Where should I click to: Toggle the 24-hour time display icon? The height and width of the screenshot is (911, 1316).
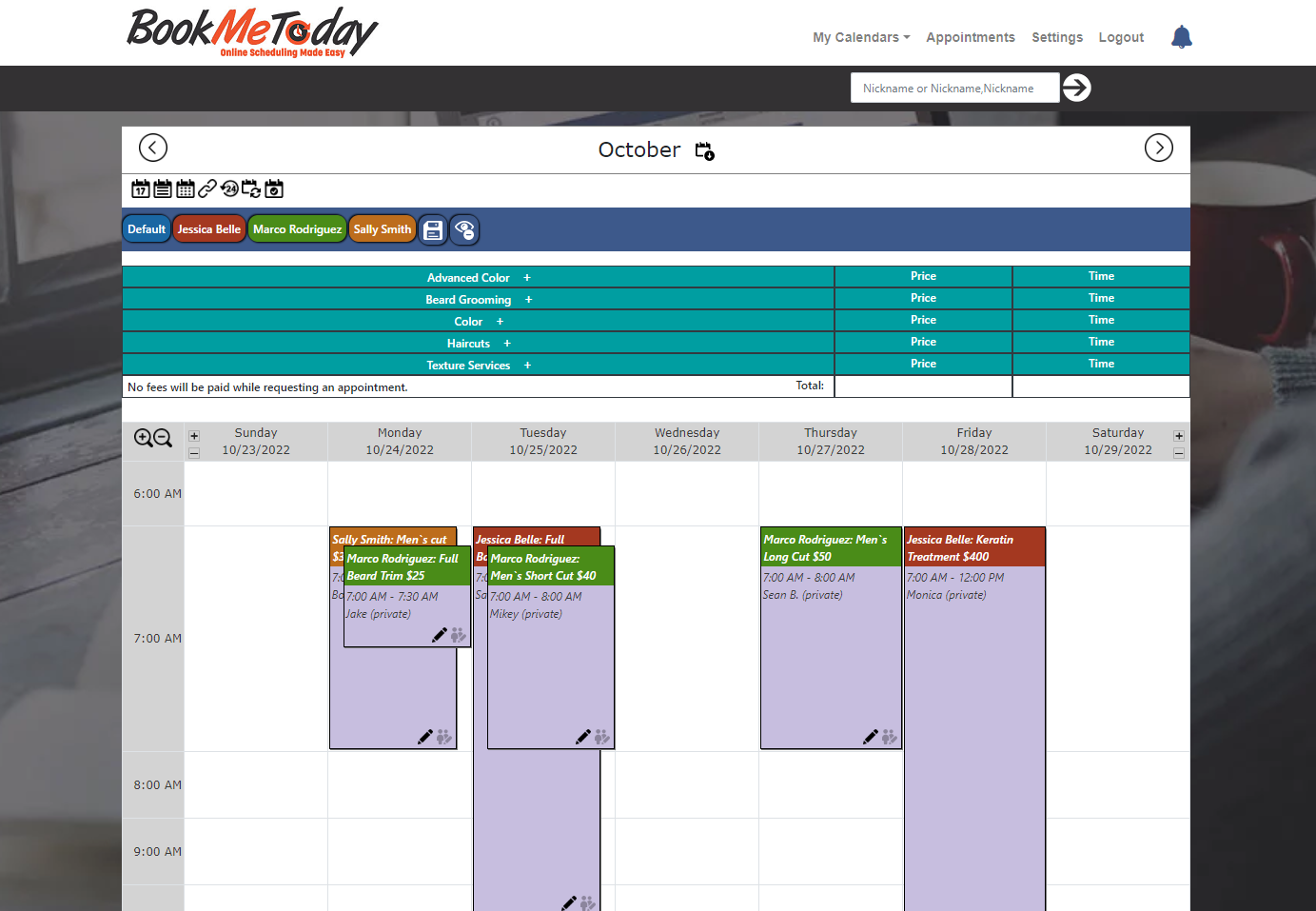point(229,188)
